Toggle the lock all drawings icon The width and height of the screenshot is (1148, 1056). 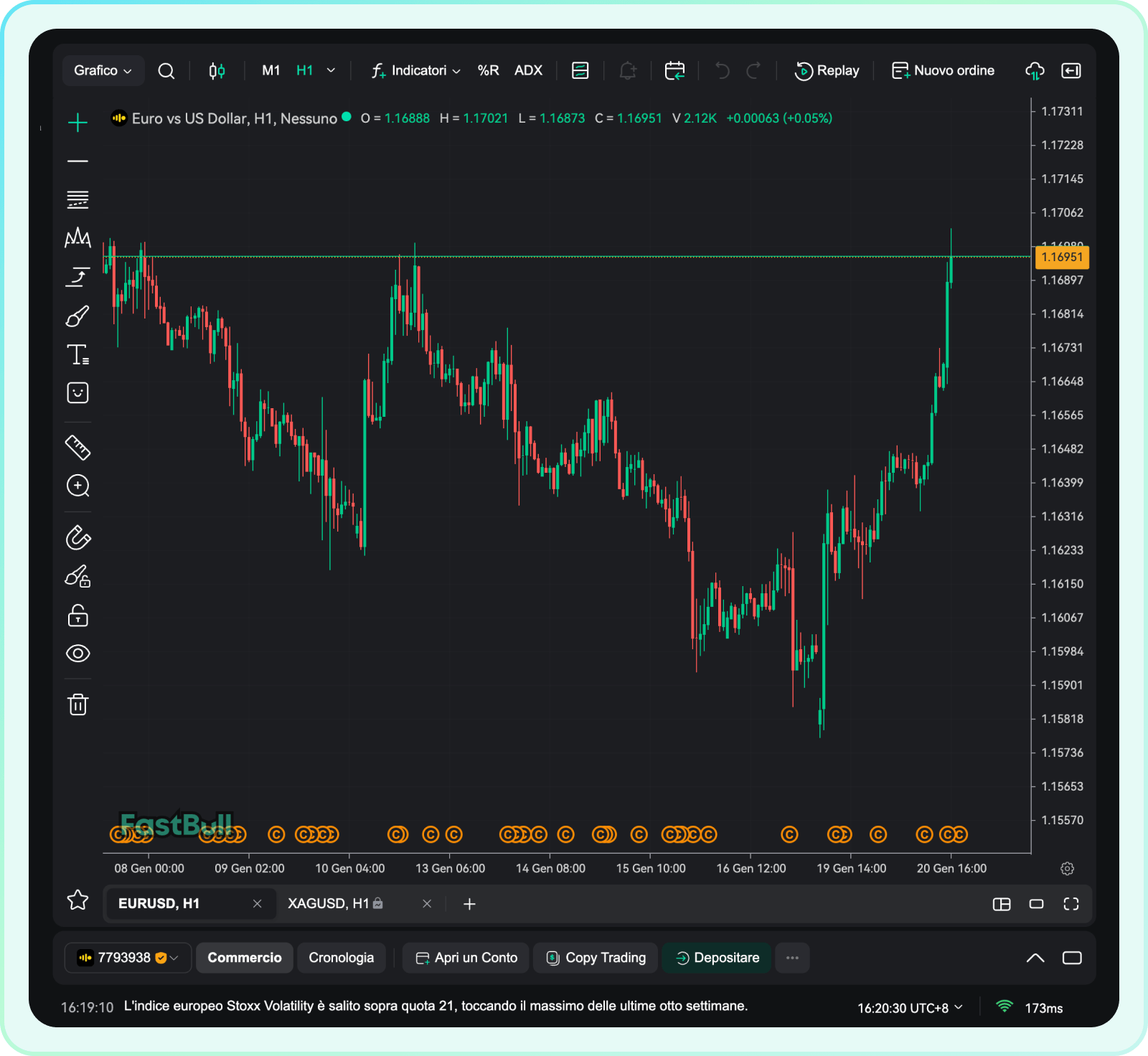pyautogui.click(x=77, y=616)
